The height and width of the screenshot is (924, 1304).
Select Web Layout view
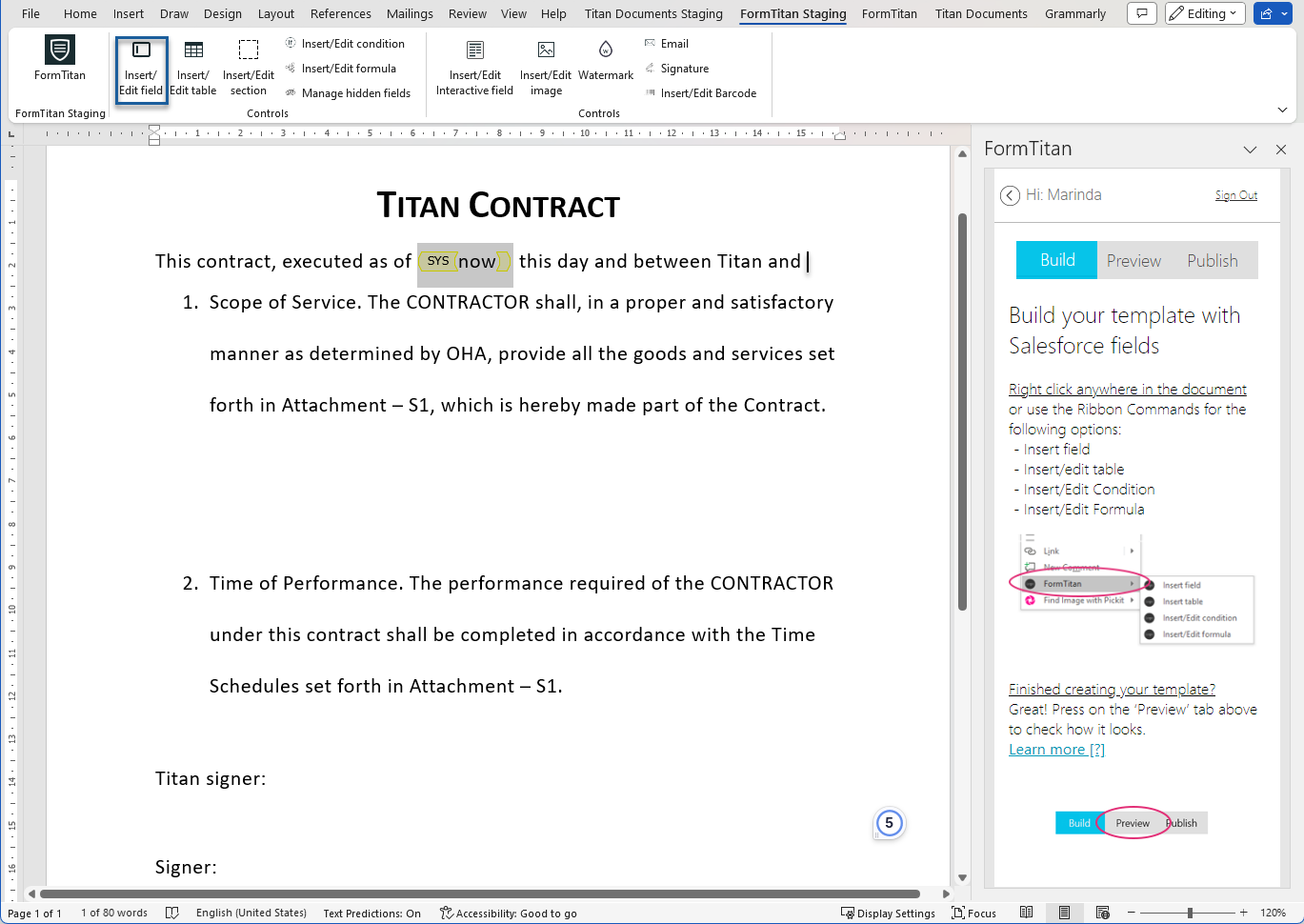click(x=1102, y=913)
